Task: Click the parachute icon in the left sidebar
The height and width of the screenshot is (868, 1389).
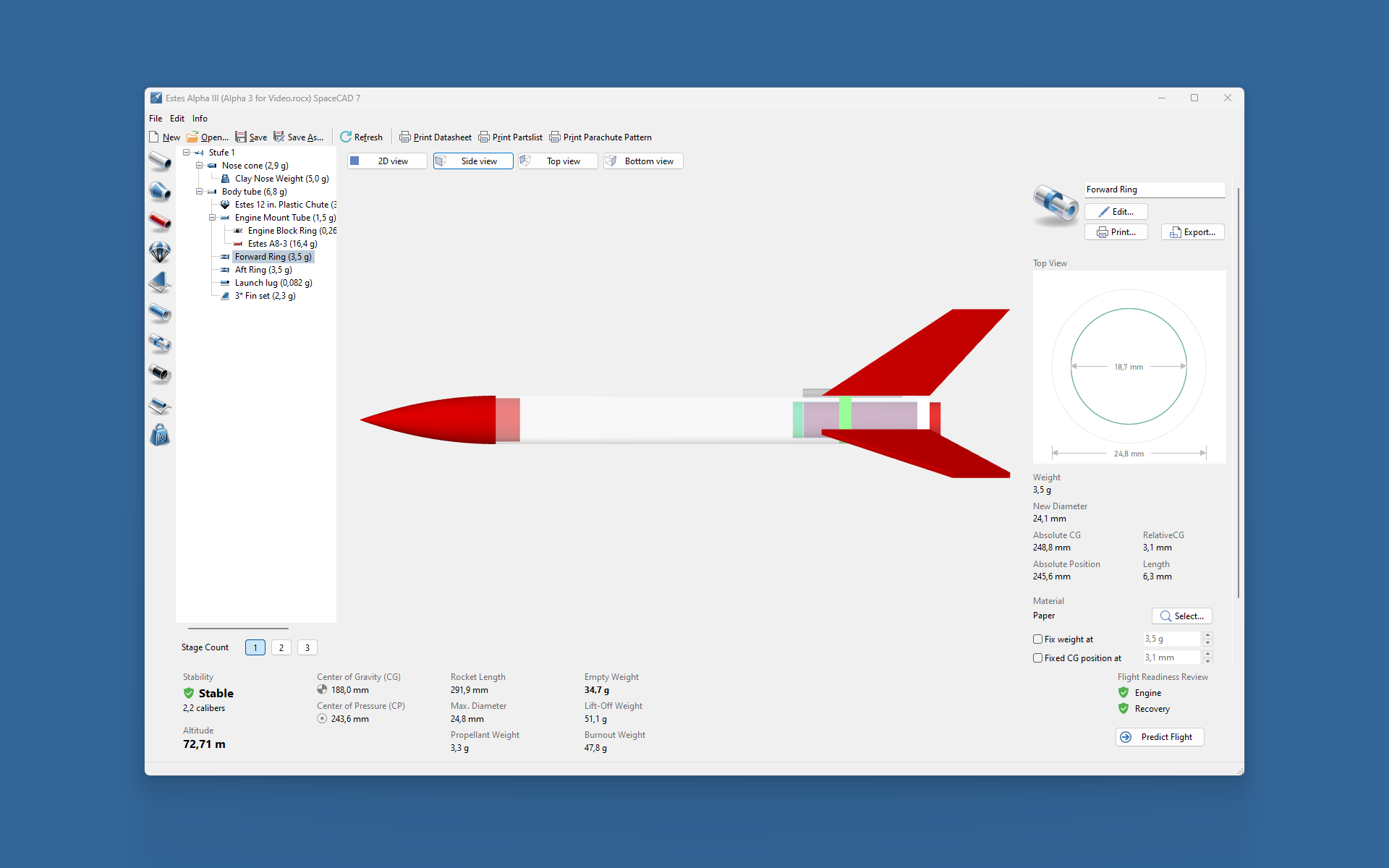Action: [160, 252]
